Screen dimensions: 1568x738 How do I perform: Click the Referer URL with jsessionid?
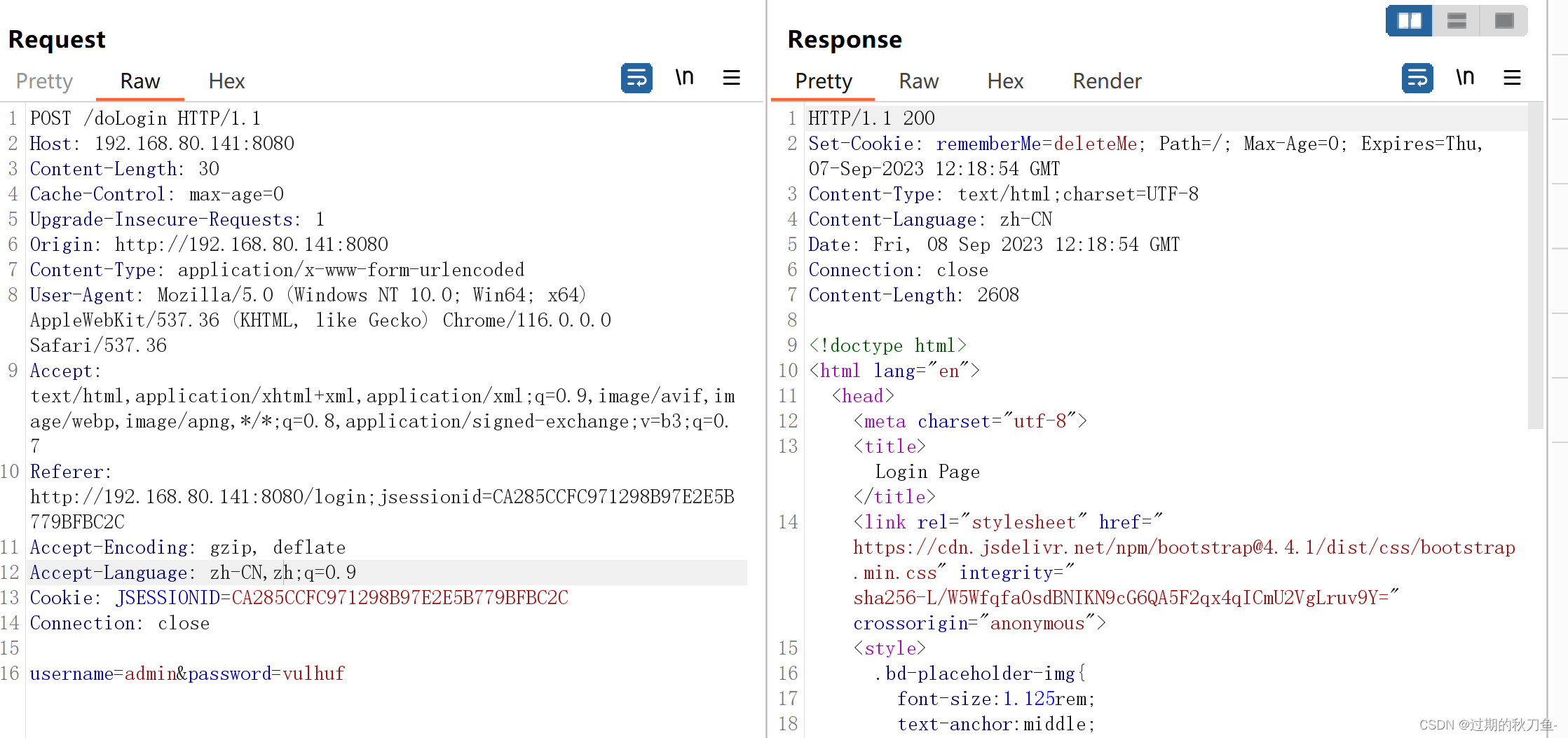[382, 510]
